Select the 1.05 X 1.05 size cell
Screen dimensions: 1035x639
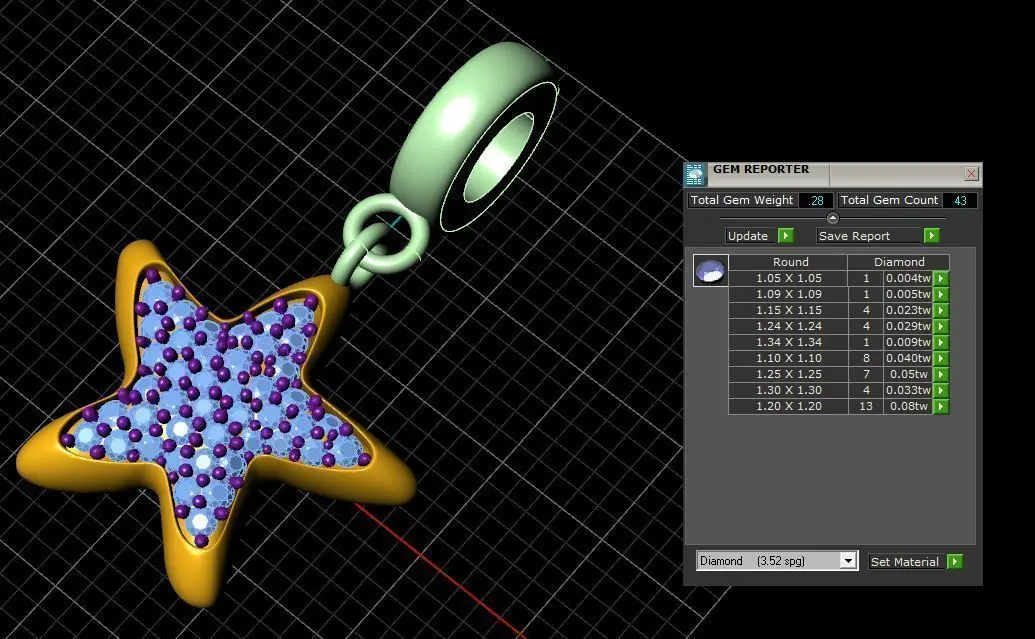789,278
